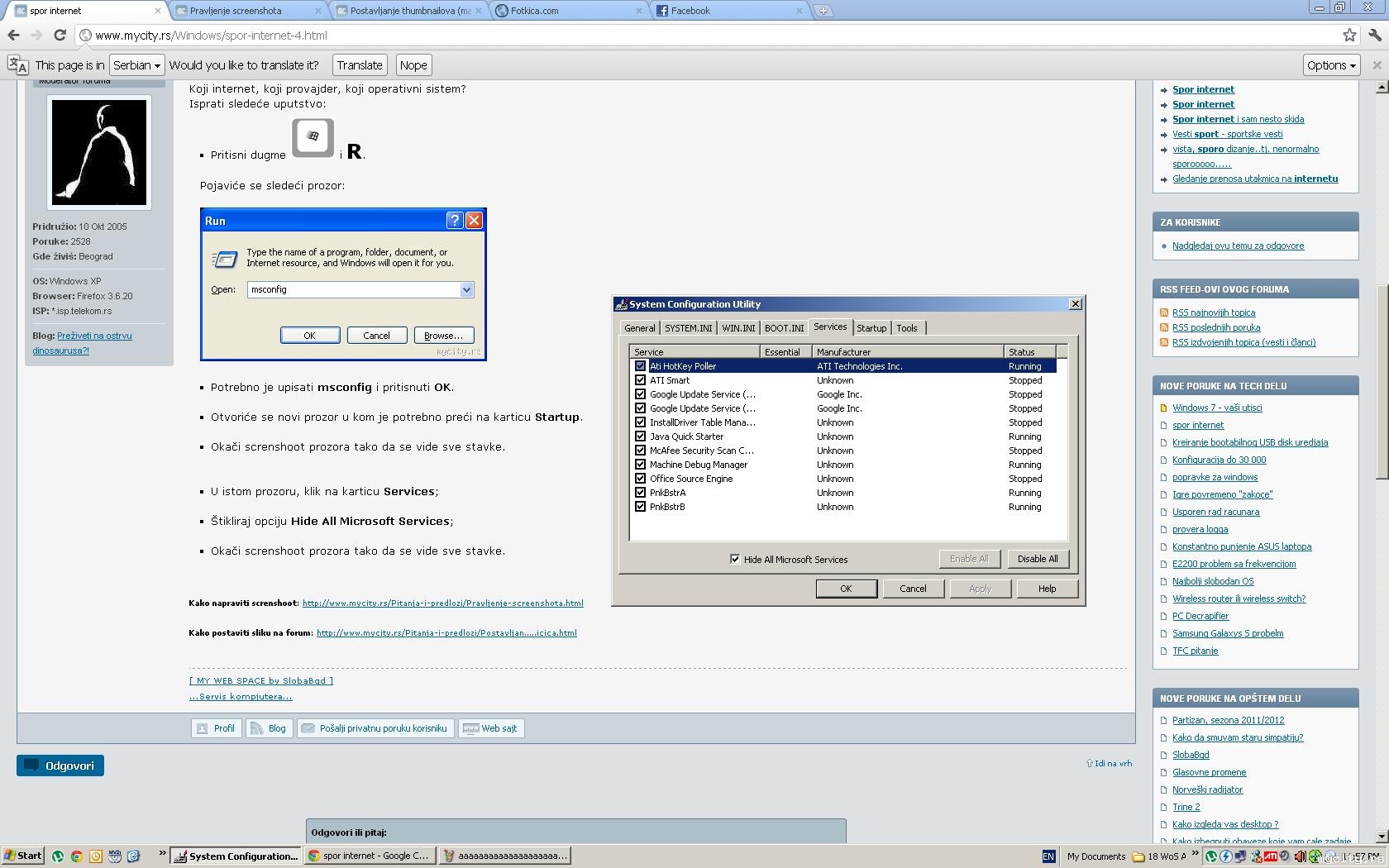This screenshot has width=1389, height=868.
Task: Click the bookmark star icon in address bar
Action: pos(1349,35)
